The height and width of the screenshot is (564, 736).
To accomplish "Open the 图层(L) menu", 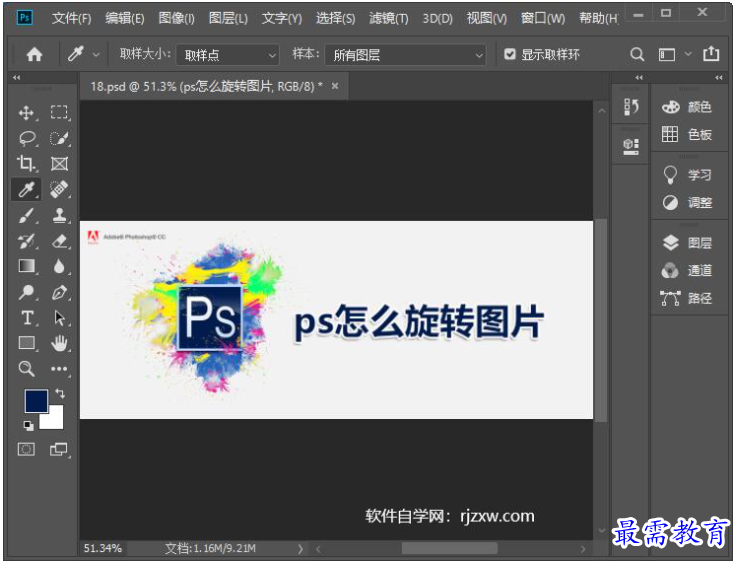I will [228, 18].
